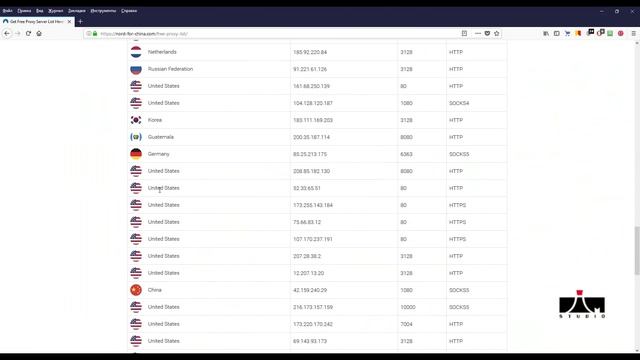Open the Справка menu
Screen dimensions: 640x360
point(129,11)
